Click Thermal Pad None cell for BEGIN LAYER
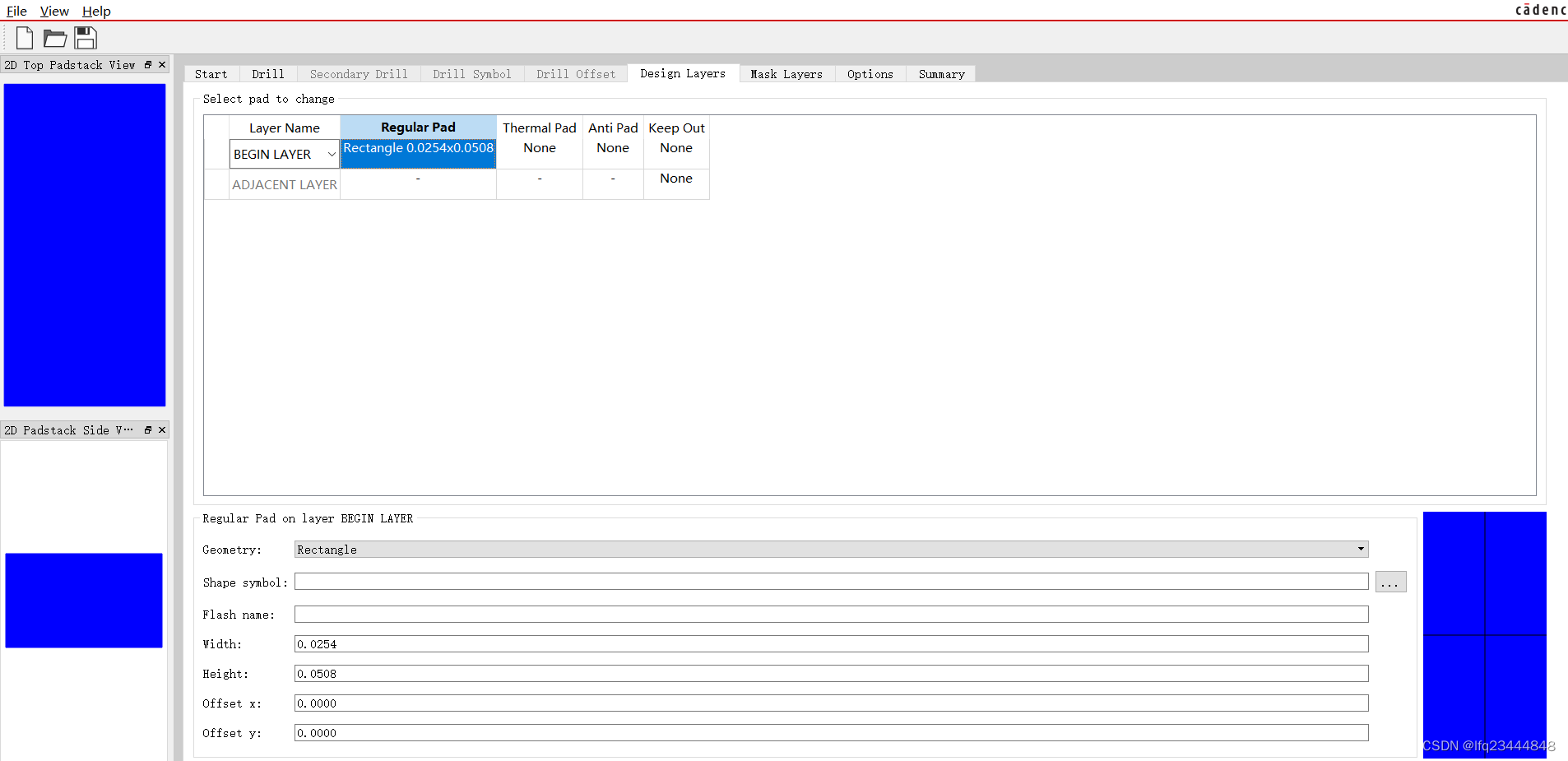This screenshot has width=1568, height=761. [x=540, y=154]
